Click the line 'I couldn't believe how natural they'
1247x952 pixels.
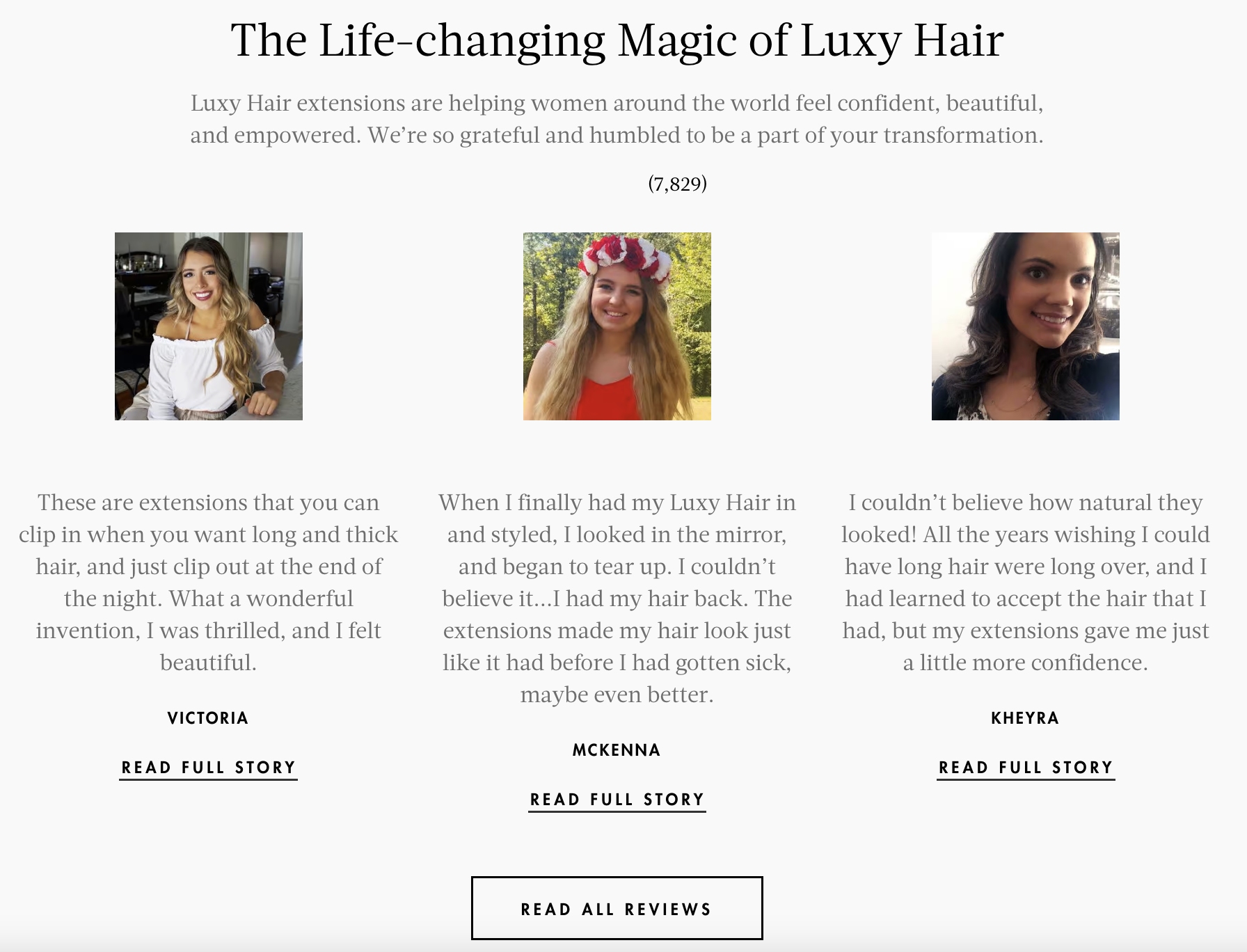pos(1026,502)
